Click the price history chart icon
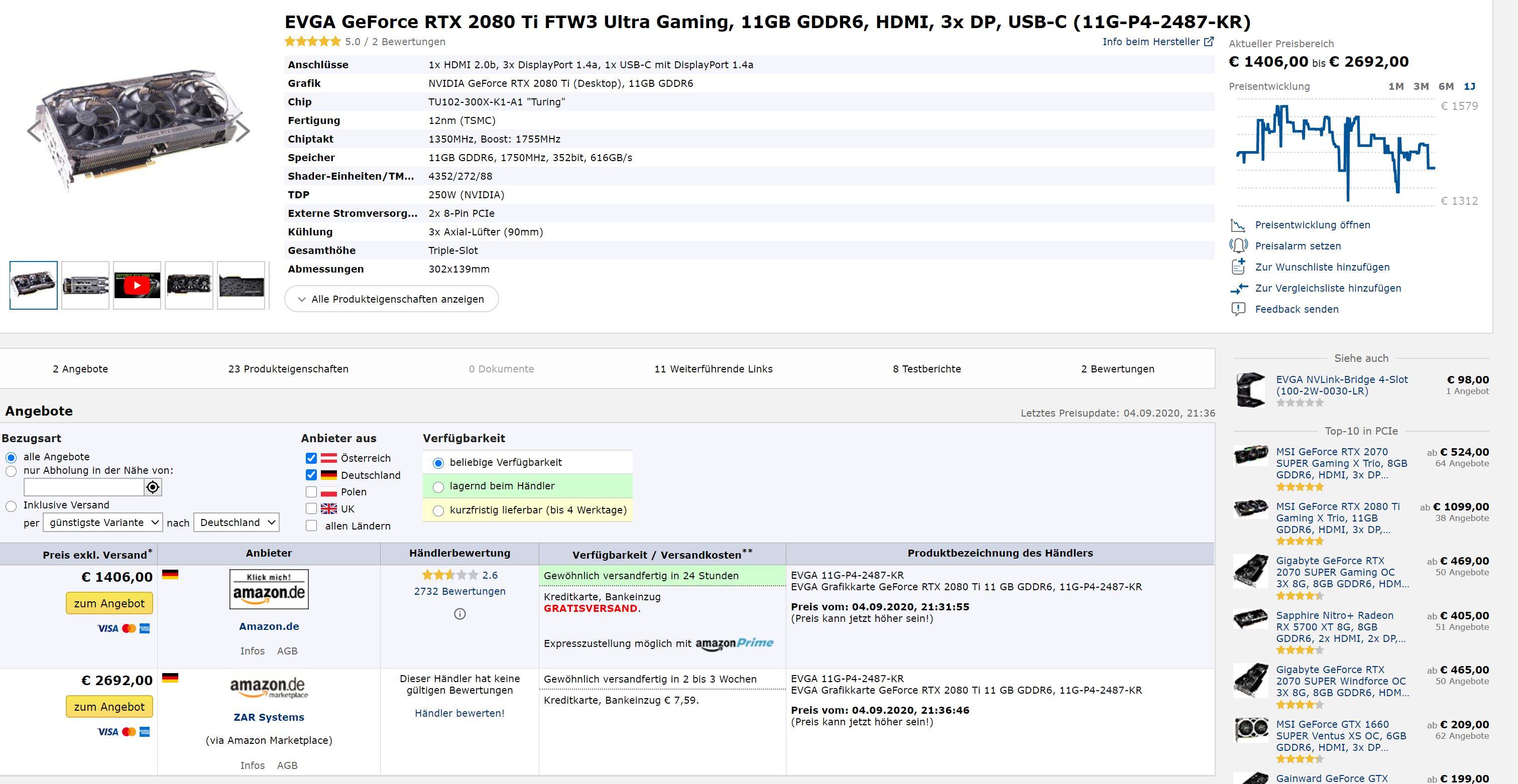This screenshot has width=1518, height=784. (1237, 225)
